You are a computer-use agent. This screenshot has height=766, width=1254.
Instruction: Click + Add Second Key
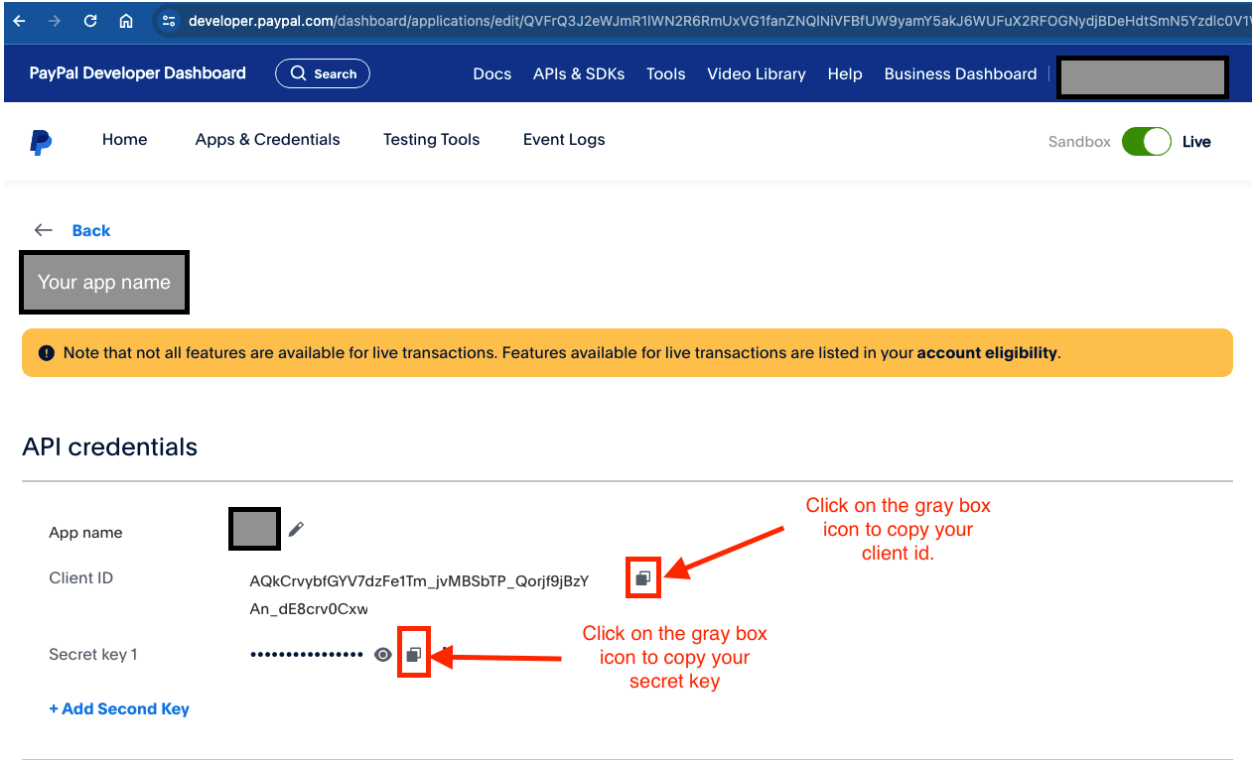tap(119, 709)
